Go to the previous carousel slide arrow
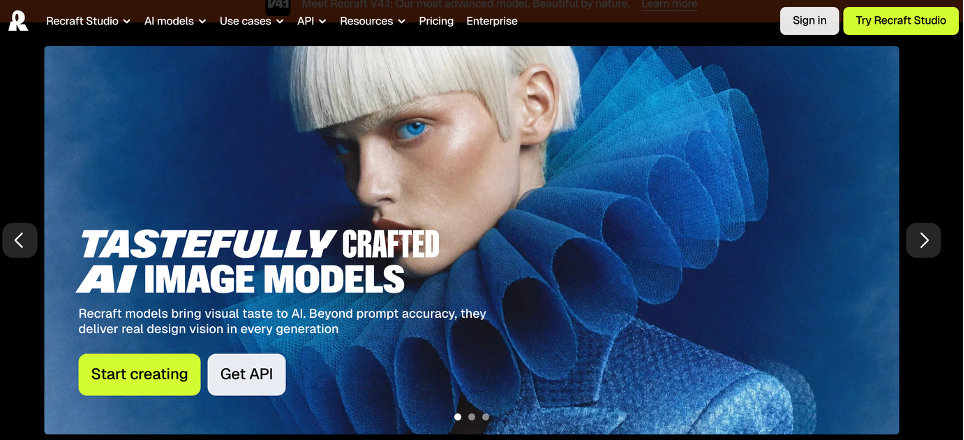964x440 pixels. click(x=20, y=240)
